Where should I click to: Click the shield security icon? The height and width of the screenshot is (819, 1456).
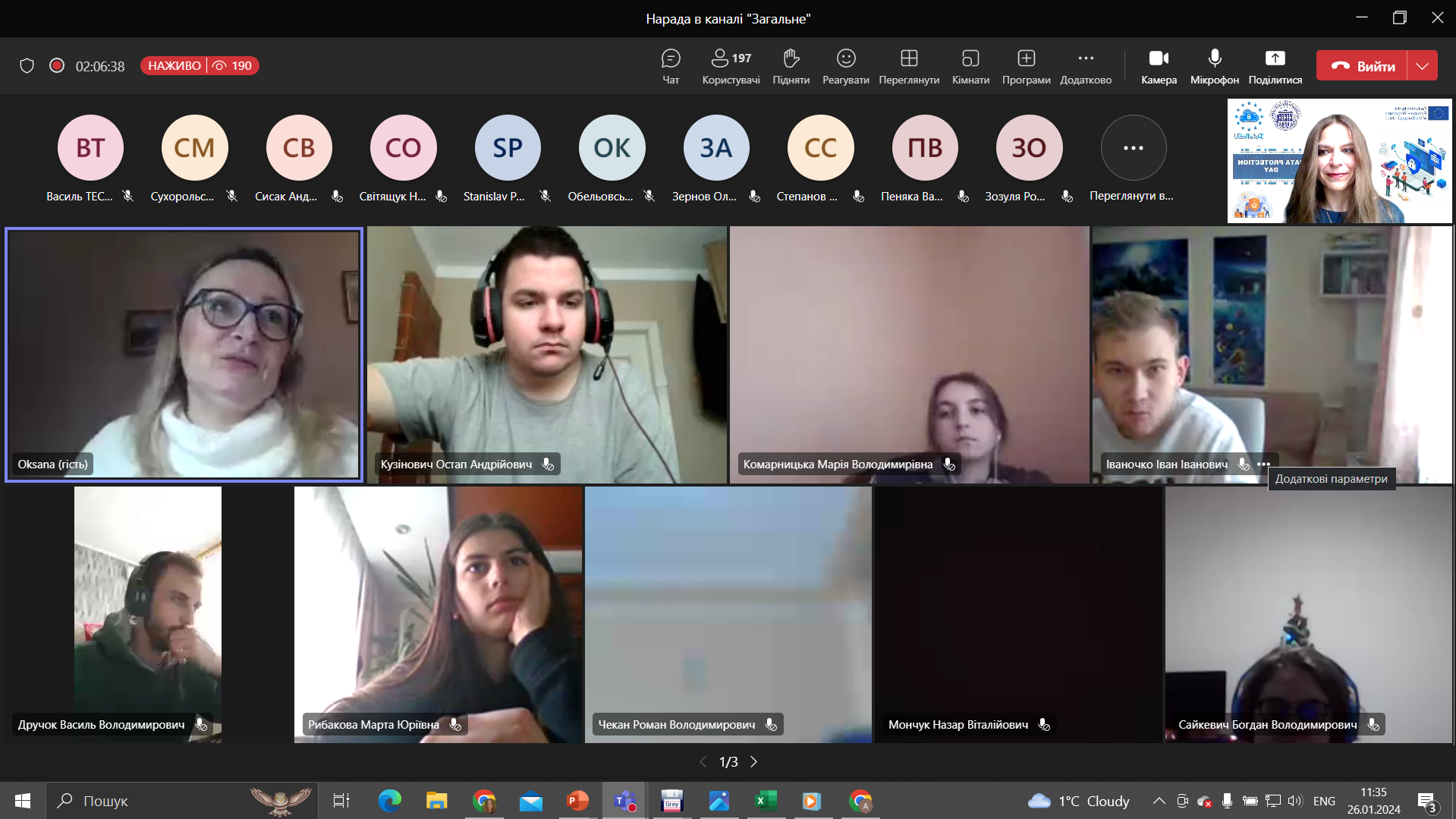click(27, 66)
